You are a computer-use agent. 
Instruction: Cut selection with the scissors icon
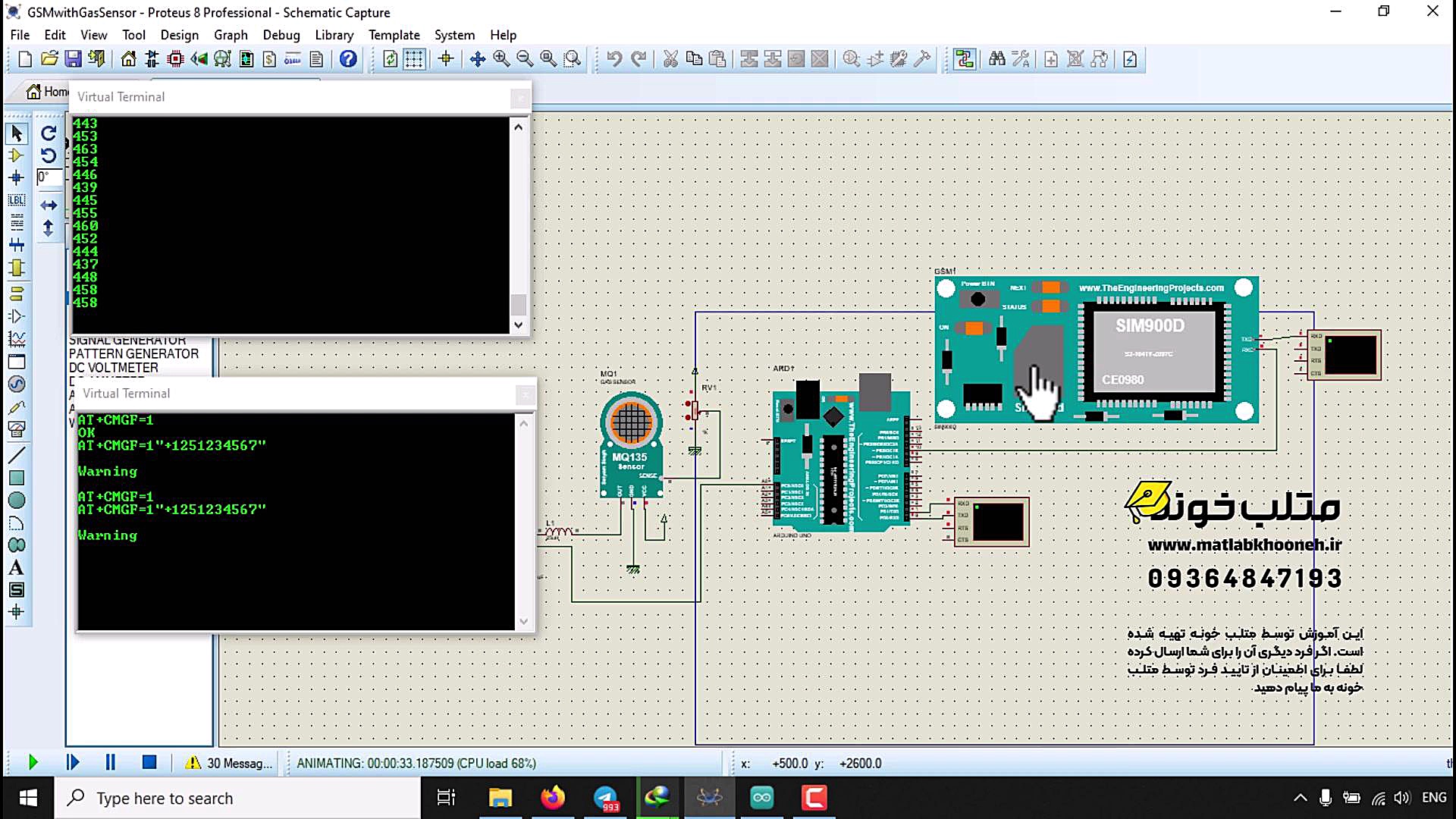[x=670, y=59]
